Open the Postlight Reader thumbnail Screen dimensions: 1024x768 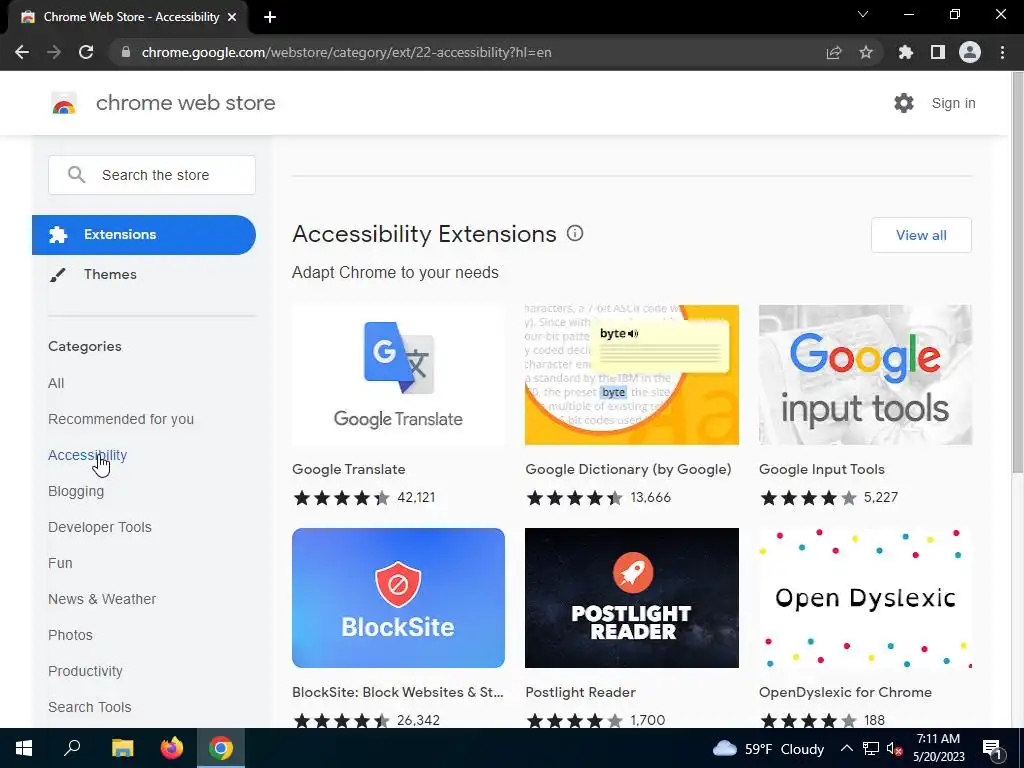(x=632, y=598)
